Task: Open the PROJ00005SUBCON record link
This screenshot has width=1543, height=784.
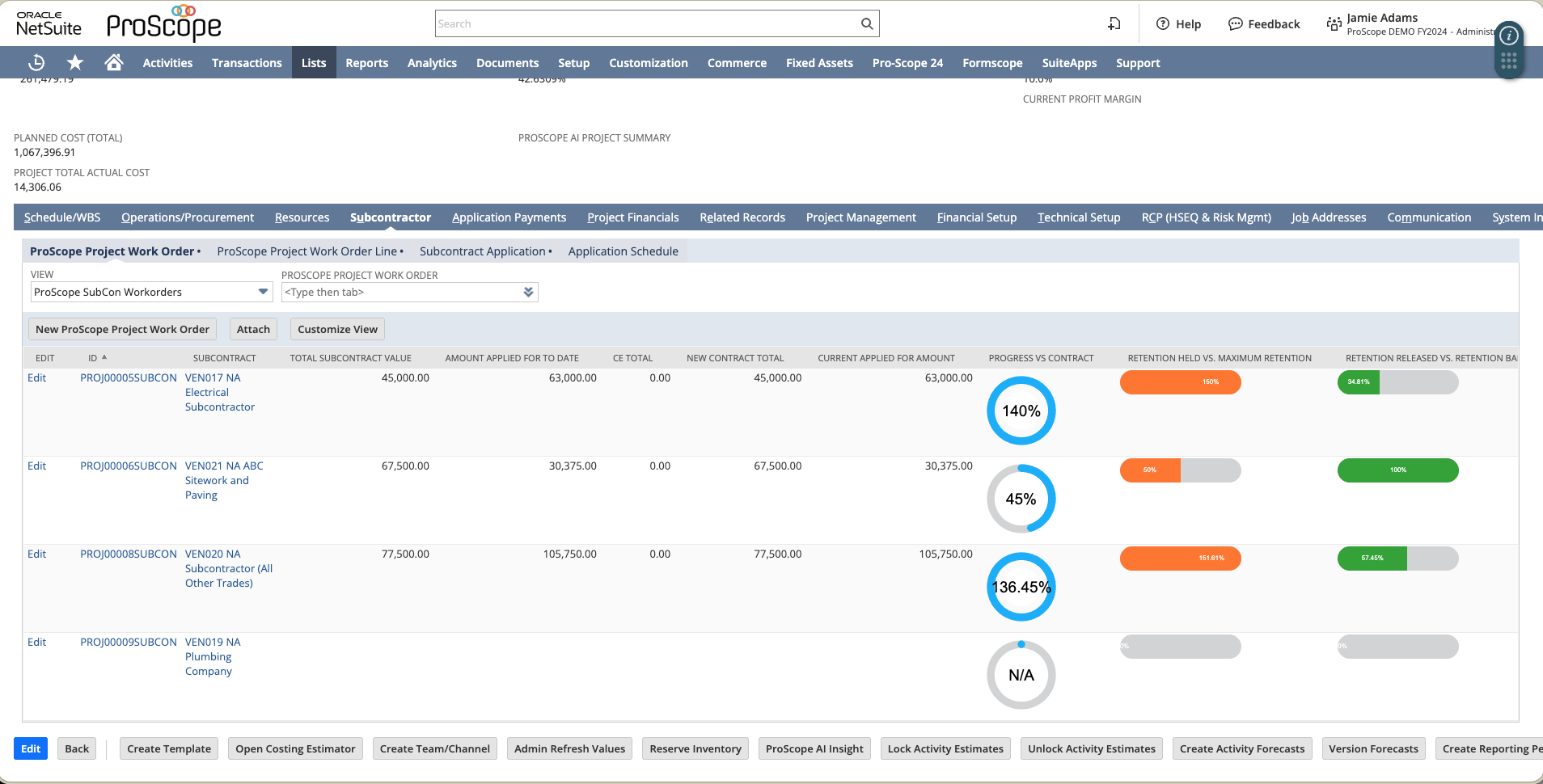Action: (x=128, y=377)
